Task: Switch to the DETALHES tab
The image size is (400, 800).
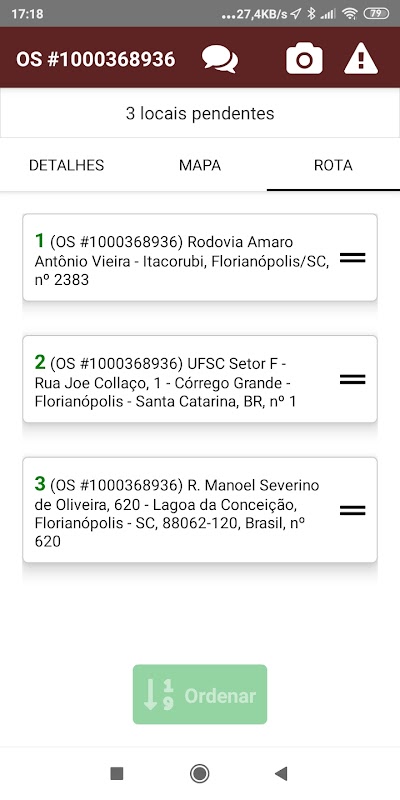Action: click(x=66, y=165)
